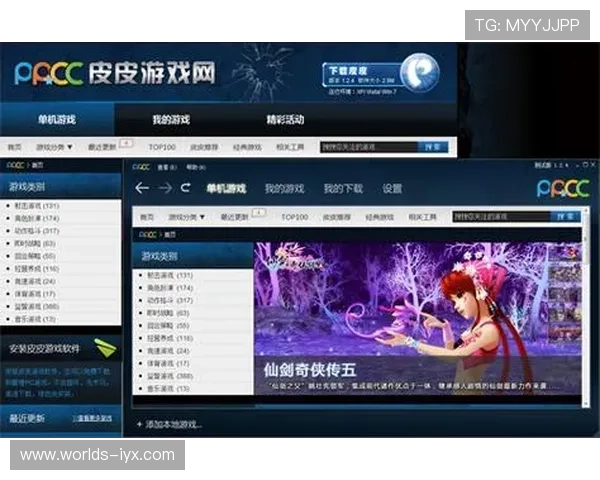Screen dimensions: 600x480
Task: Select category with count (116) in client list
Action: (170, 338)
